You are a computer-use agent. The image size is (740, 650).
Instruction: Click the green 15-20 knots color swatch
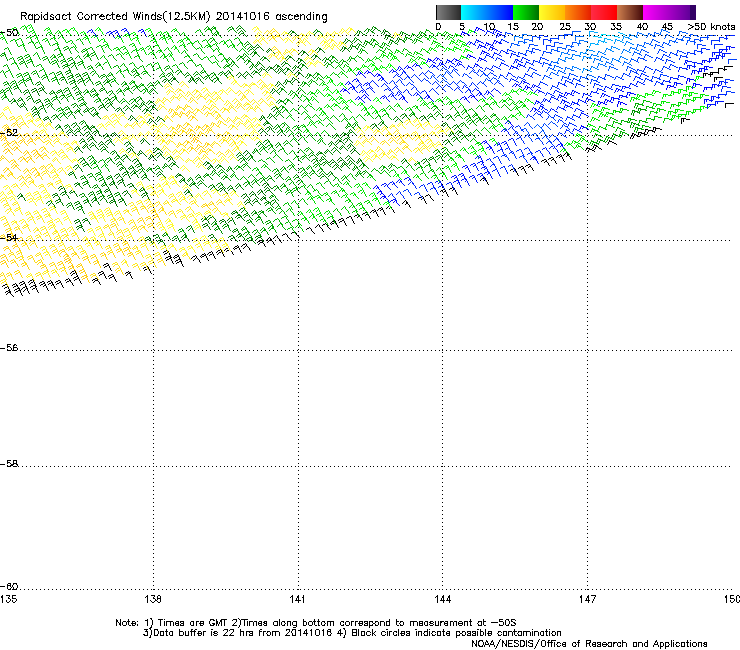pyautogui.click(x=526, y=12)
